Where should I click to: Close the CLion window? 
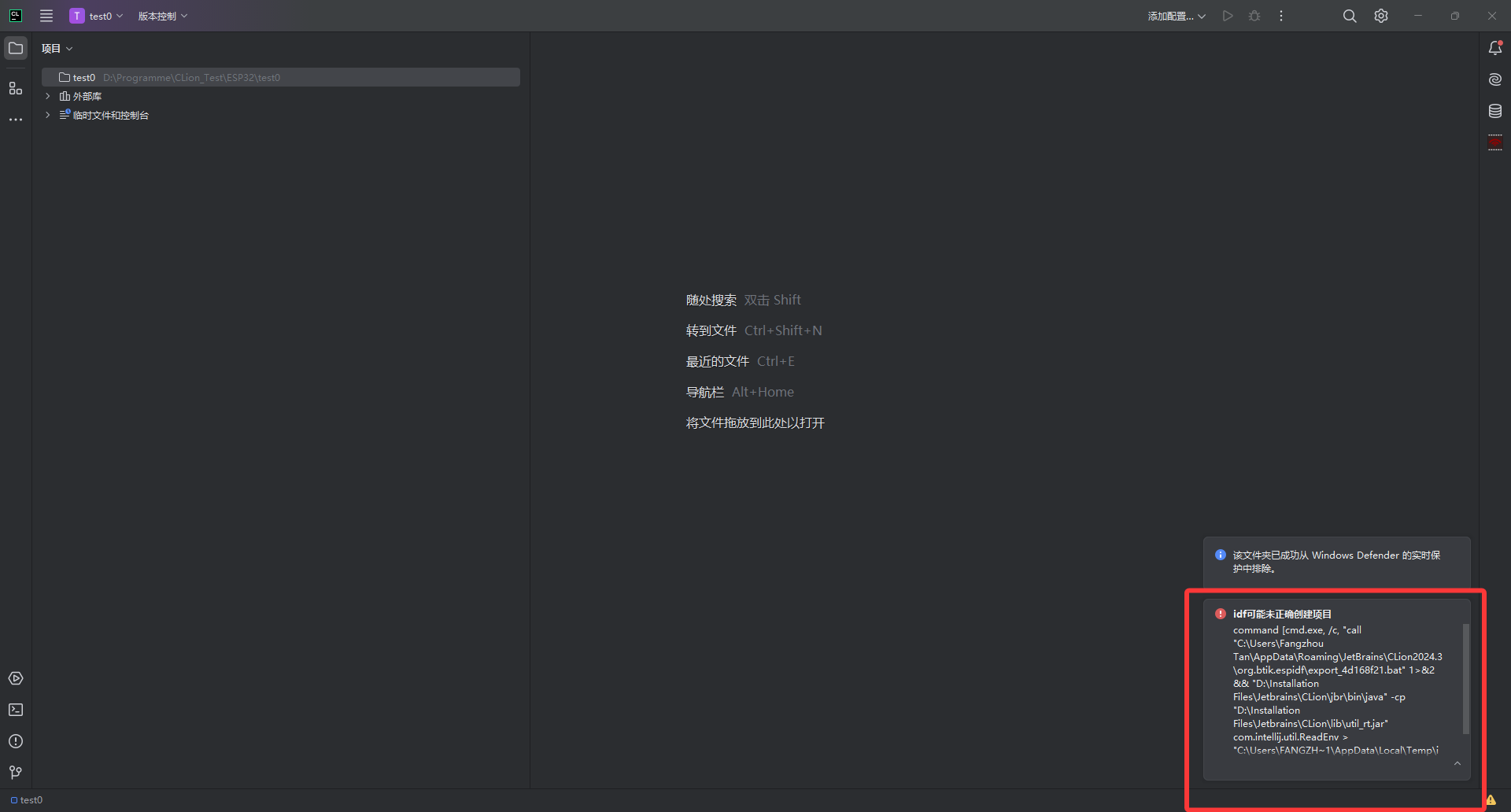[1492, 16]
